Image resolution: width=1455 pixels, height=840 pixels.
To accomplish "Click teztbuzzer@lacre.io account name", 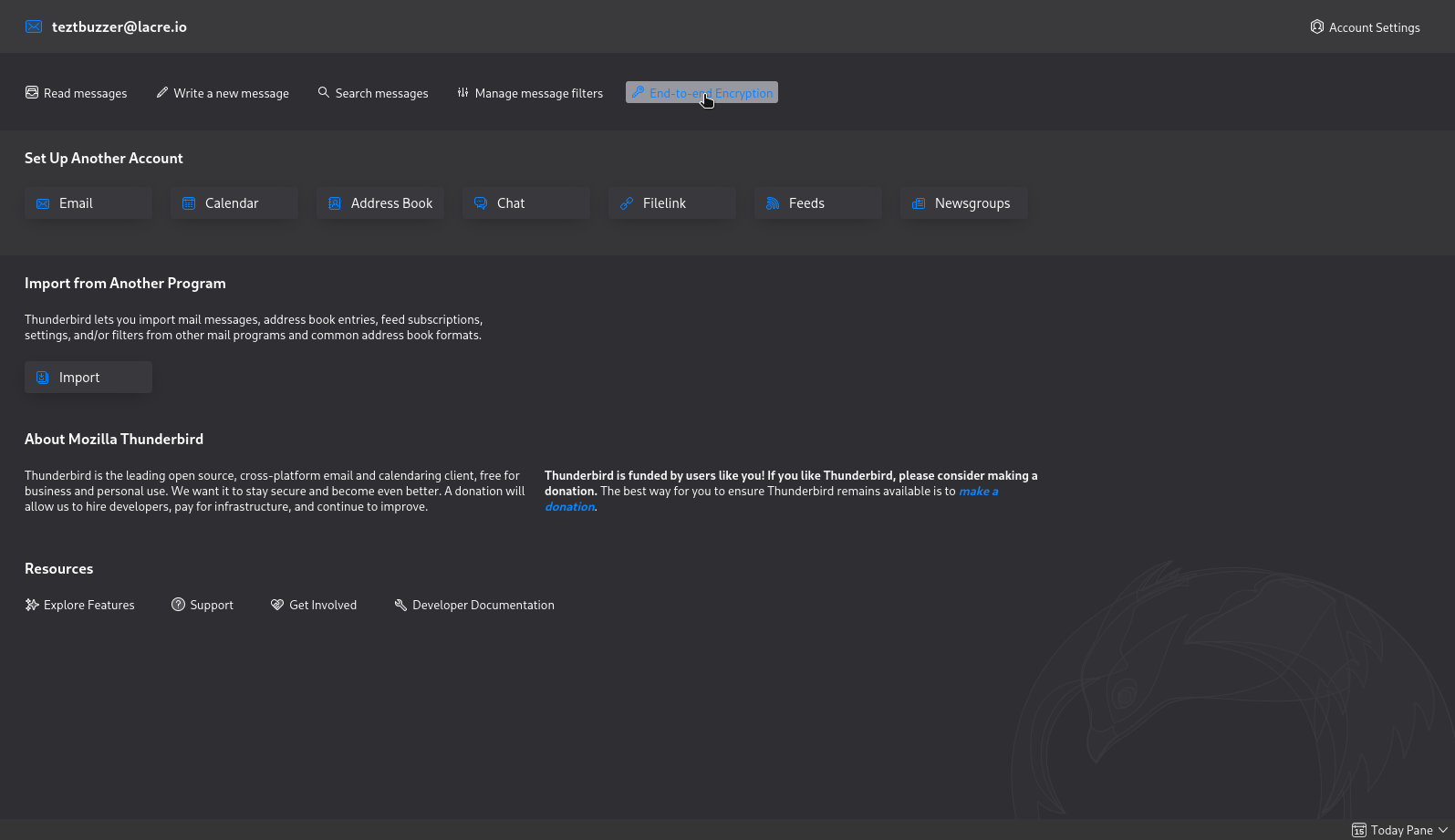I will click(x=120, y=26).
